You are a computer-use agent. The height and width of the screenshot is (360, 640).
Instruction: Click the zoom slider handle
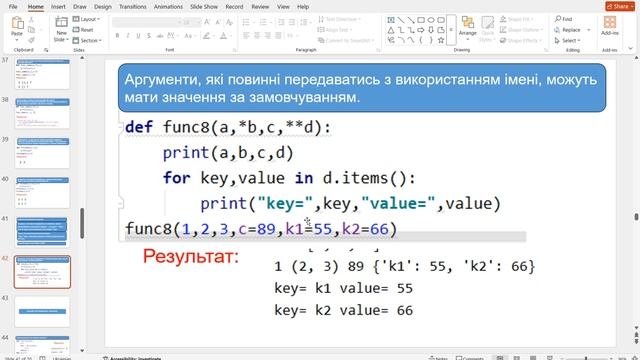(x=586, y=358)
